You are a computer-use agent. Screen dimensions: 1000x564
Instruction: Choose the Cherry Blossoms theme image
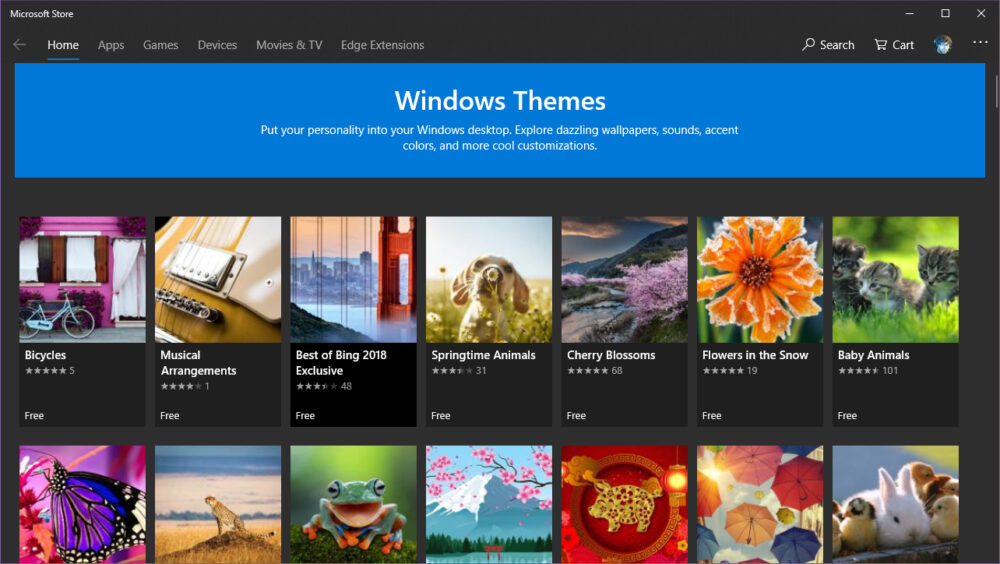pos(624,279)
